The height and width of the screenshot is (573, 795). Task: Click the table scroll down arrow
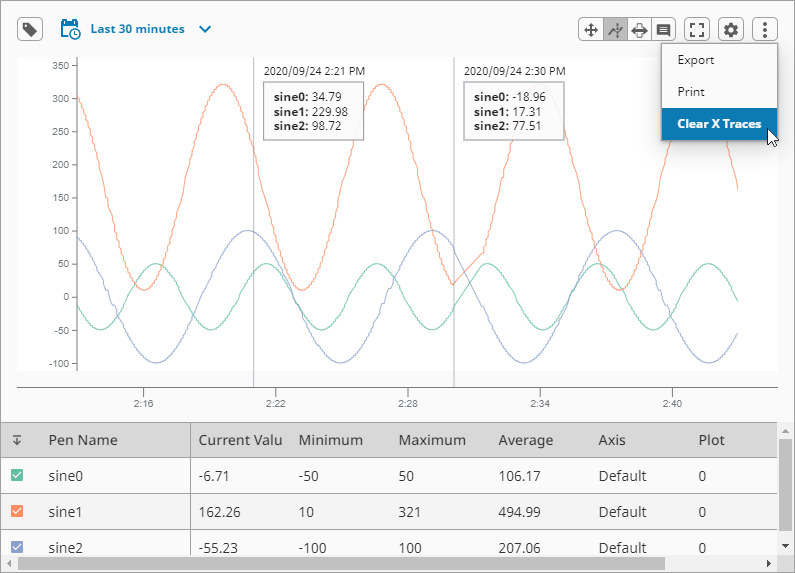(785, 546)
